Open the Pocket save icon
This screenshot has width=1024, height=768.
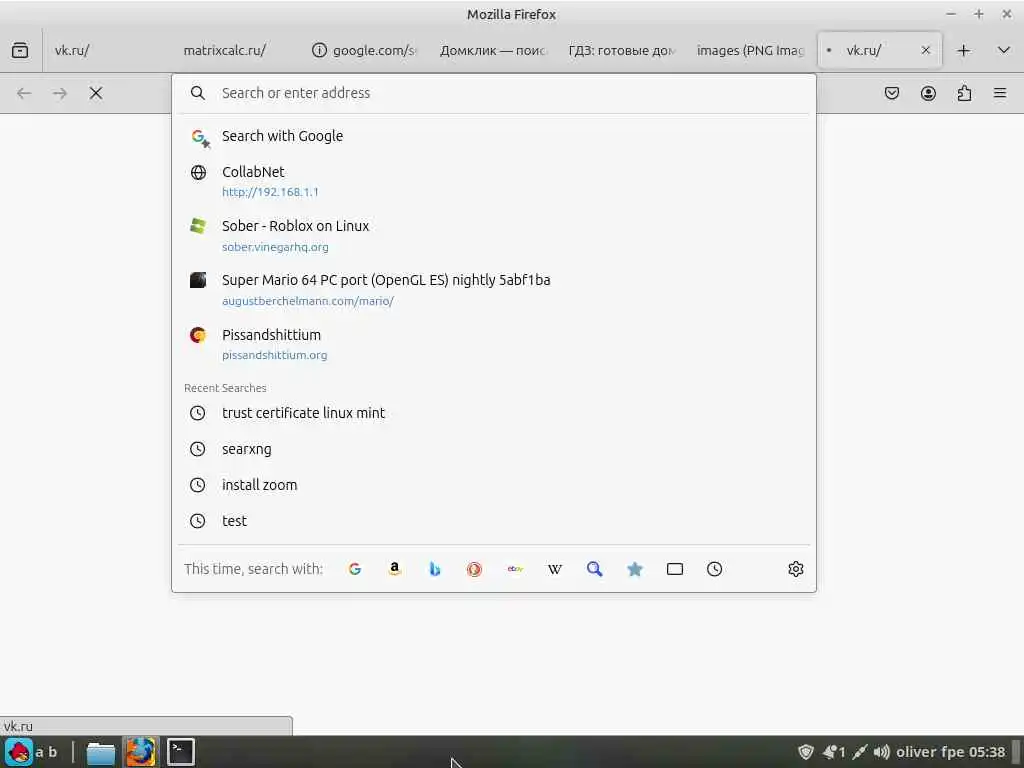pyautogui.click(x=891, y=93)
